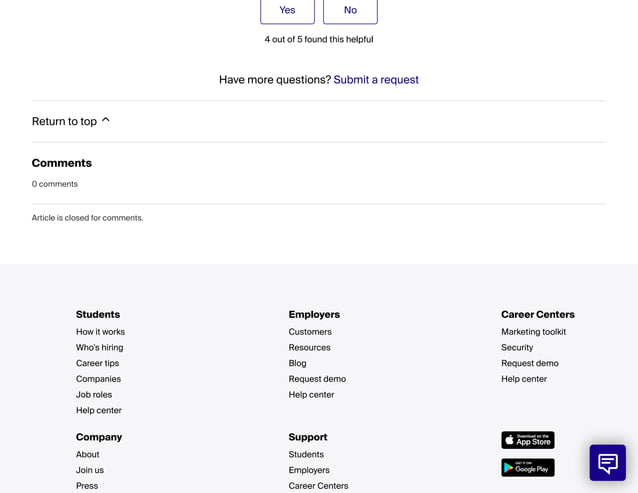Image resolution: width=638 pixels, height=493 pixels.
Task: Open Join us link
Action: [x=90, y=470]
